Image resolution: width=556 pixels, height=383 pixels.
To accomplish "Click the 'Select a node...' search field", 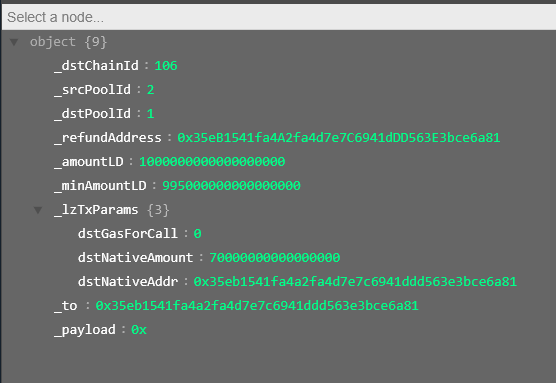I will (279, 17).
